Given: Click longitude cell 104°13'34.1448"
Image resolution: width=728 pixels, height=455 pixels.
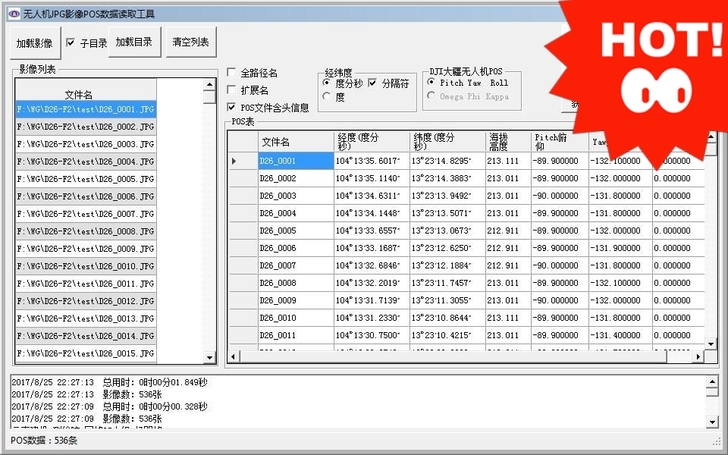Looking at the screenshot, I should click(371, 214).
